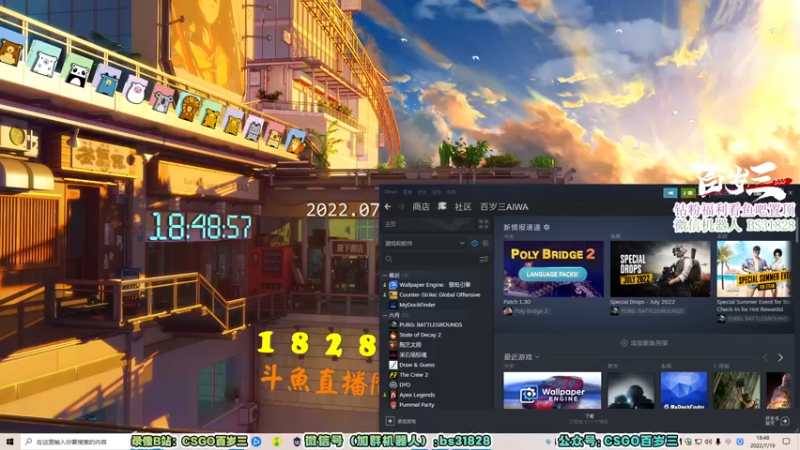Open Special Drops July 2022 news card
Screen dimensions: 800x450
pyautogui.click(x=660, y=269)
